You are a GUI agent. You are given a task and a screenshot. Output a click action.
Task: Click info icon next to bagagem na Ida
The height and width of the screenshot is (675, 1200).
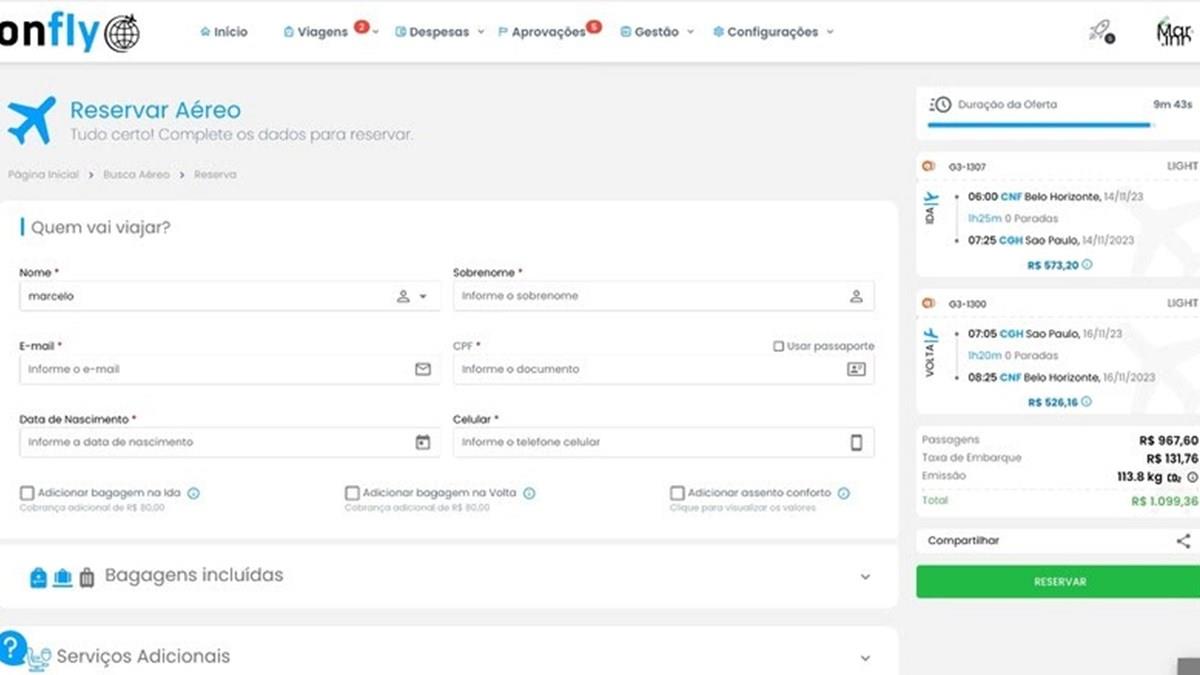pos(194,493)
